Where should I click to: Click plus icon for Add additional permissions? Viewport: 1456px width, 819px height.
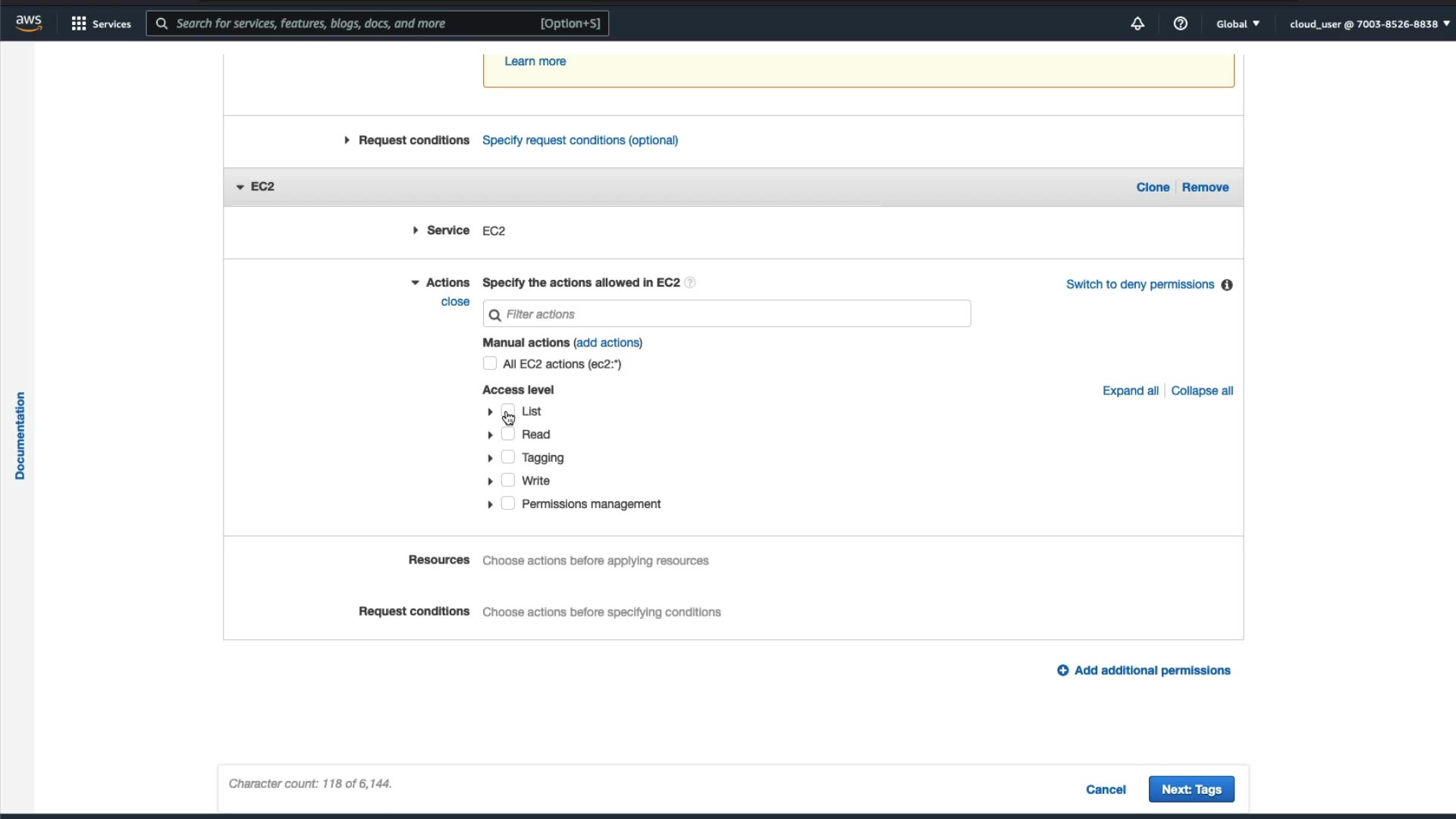(x=1062, y=670)
